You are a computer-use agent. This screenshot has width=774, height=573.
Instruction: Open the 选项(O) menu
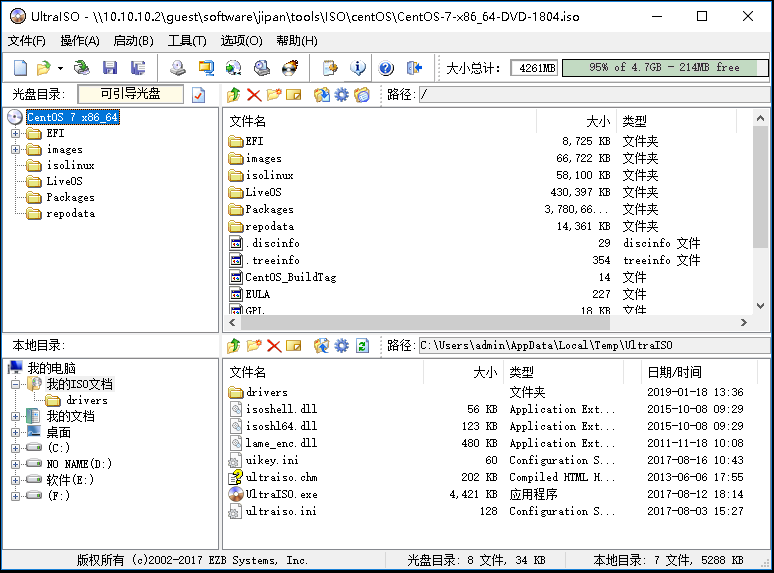(x=241, y=40)
